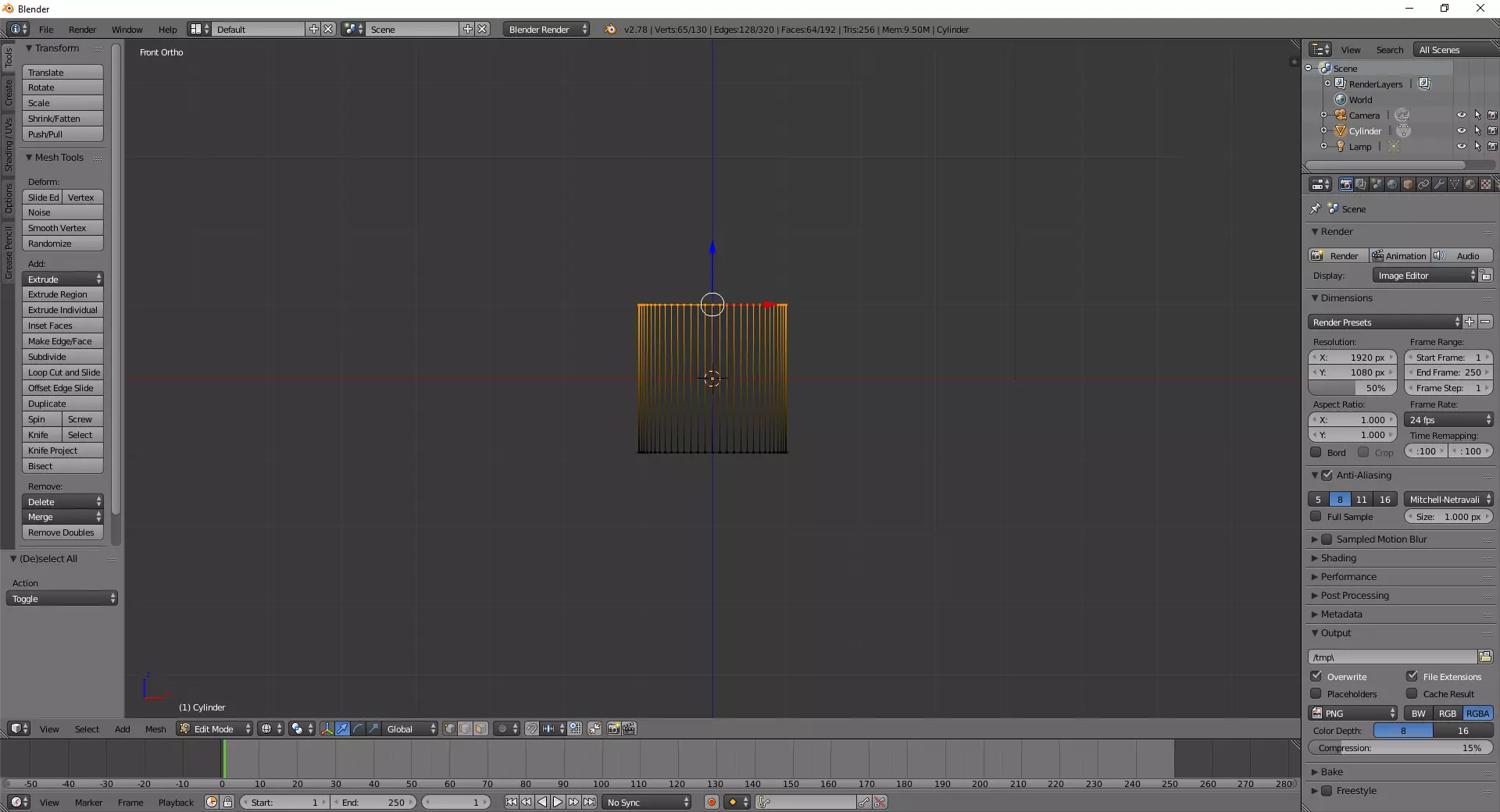Expand the Shading panel
Viewport: 1500px width, 812px height.
click(x=1338, y=558)
